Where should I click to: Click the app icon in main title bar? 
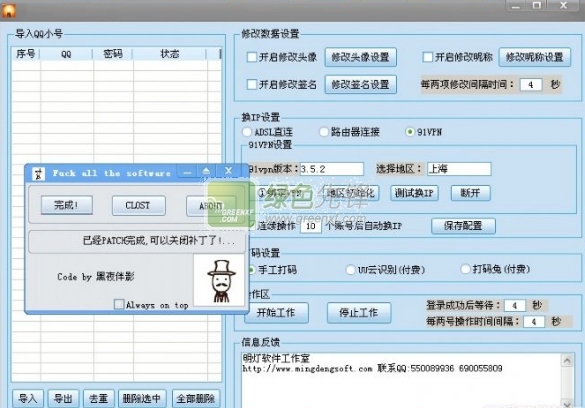9,10
